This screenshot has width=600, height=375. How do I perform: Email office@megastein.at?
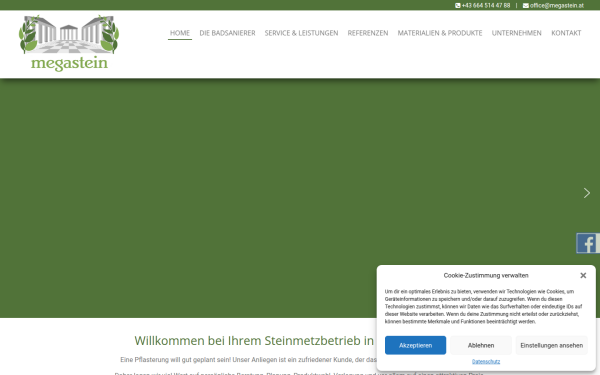[553, 5]
